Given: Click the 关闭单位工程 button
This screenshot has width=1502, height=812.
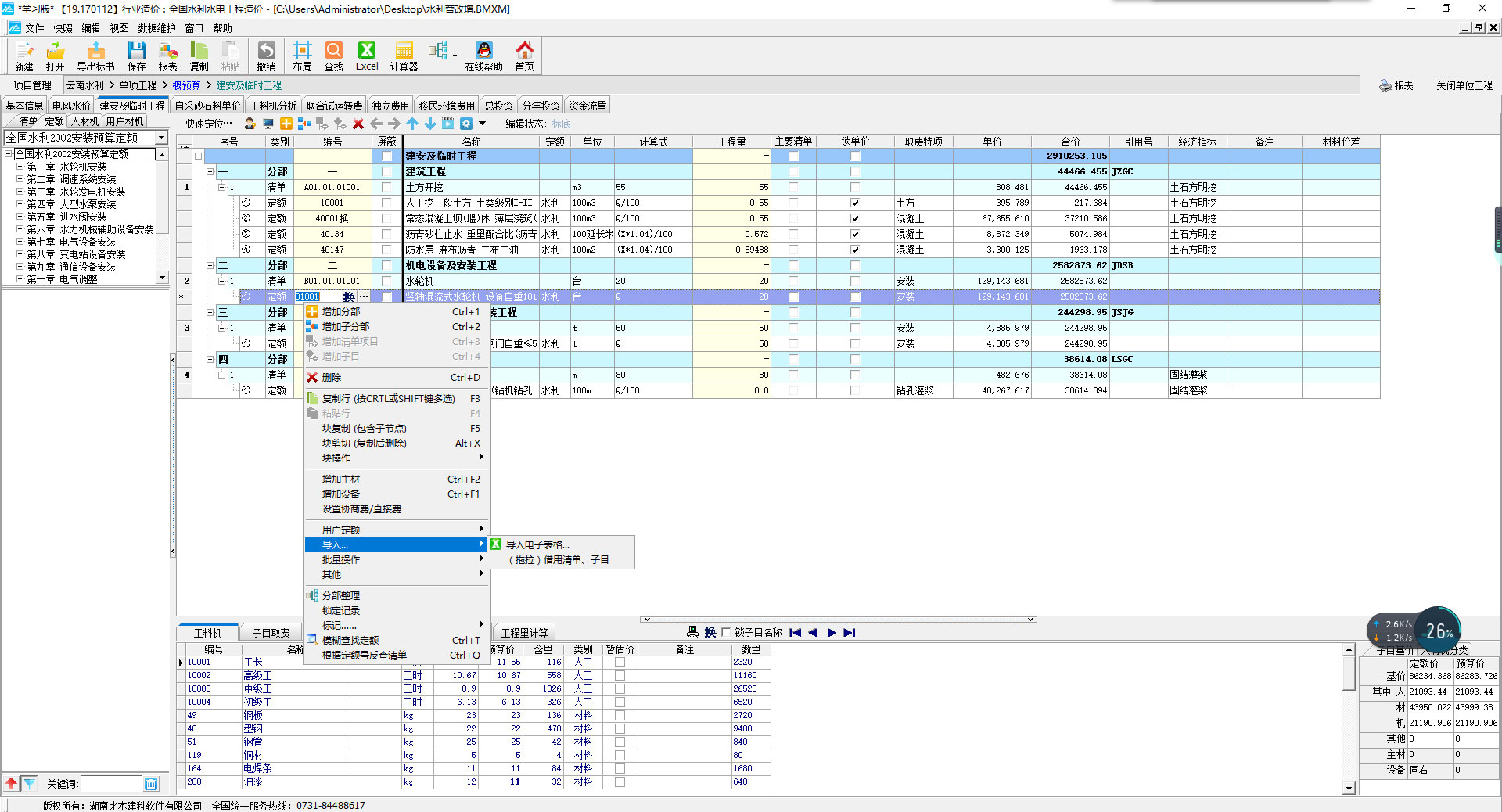Looking at the screenshot, I should 1464,85.
